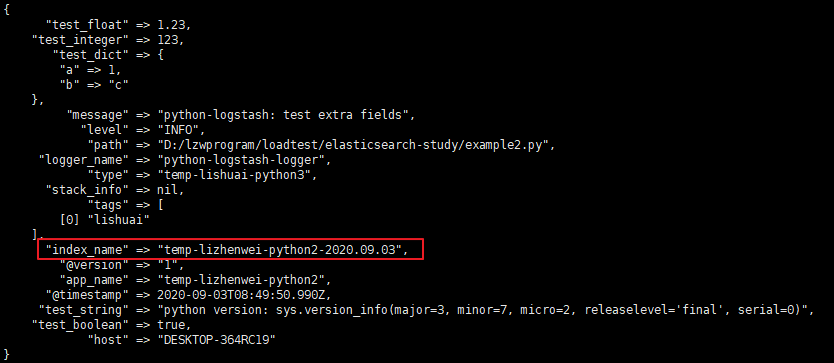Click the app_name value "temp-lizhenwei-python2"
Image resolution: width=834 pixels, height=363 pixels.
[242, 279]
